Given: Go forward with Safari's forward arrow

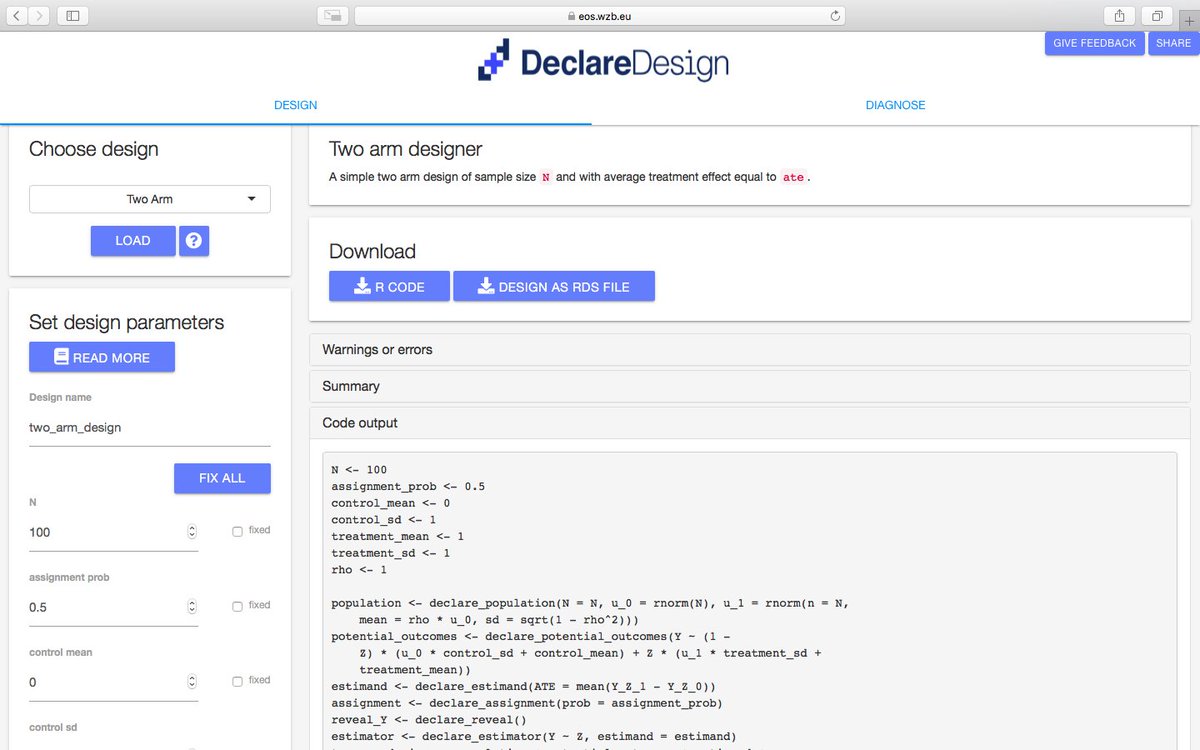Looking at the screenshot, I should pos(40,16).
